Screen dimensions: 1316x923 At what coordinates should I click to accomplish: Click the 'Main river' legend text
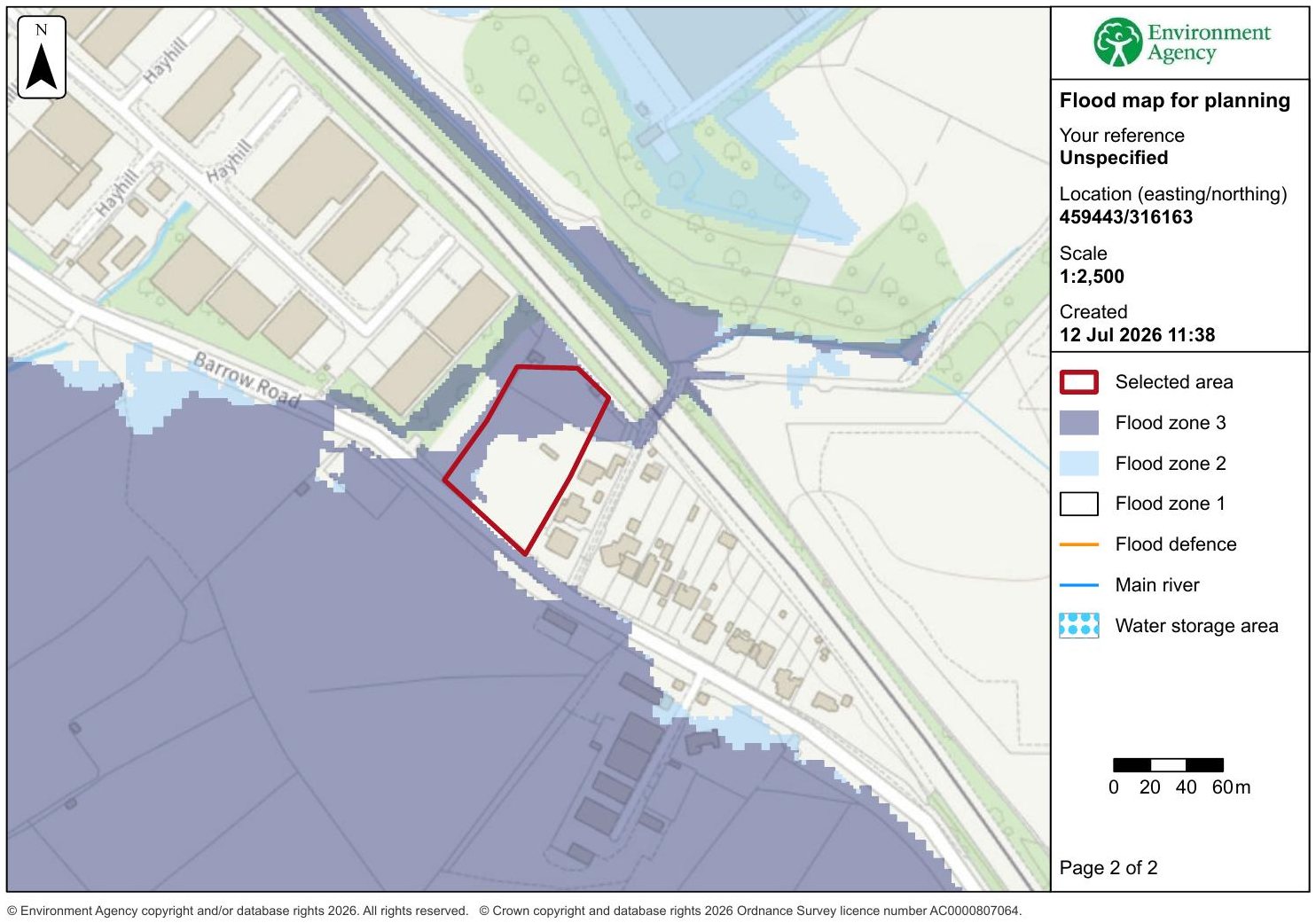1157,585
